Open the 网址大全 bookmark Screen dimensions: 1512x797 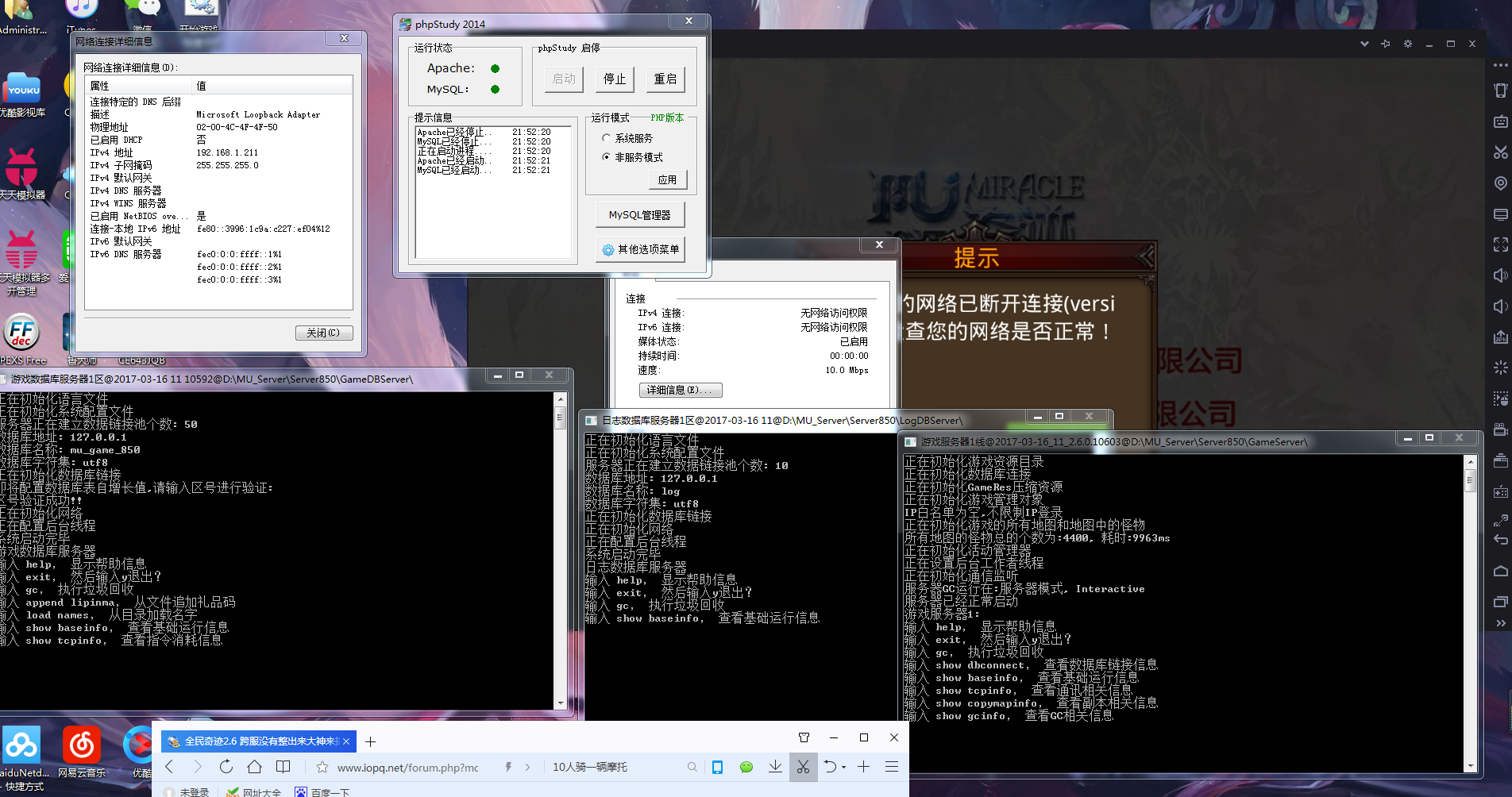[x=253, y=791]
